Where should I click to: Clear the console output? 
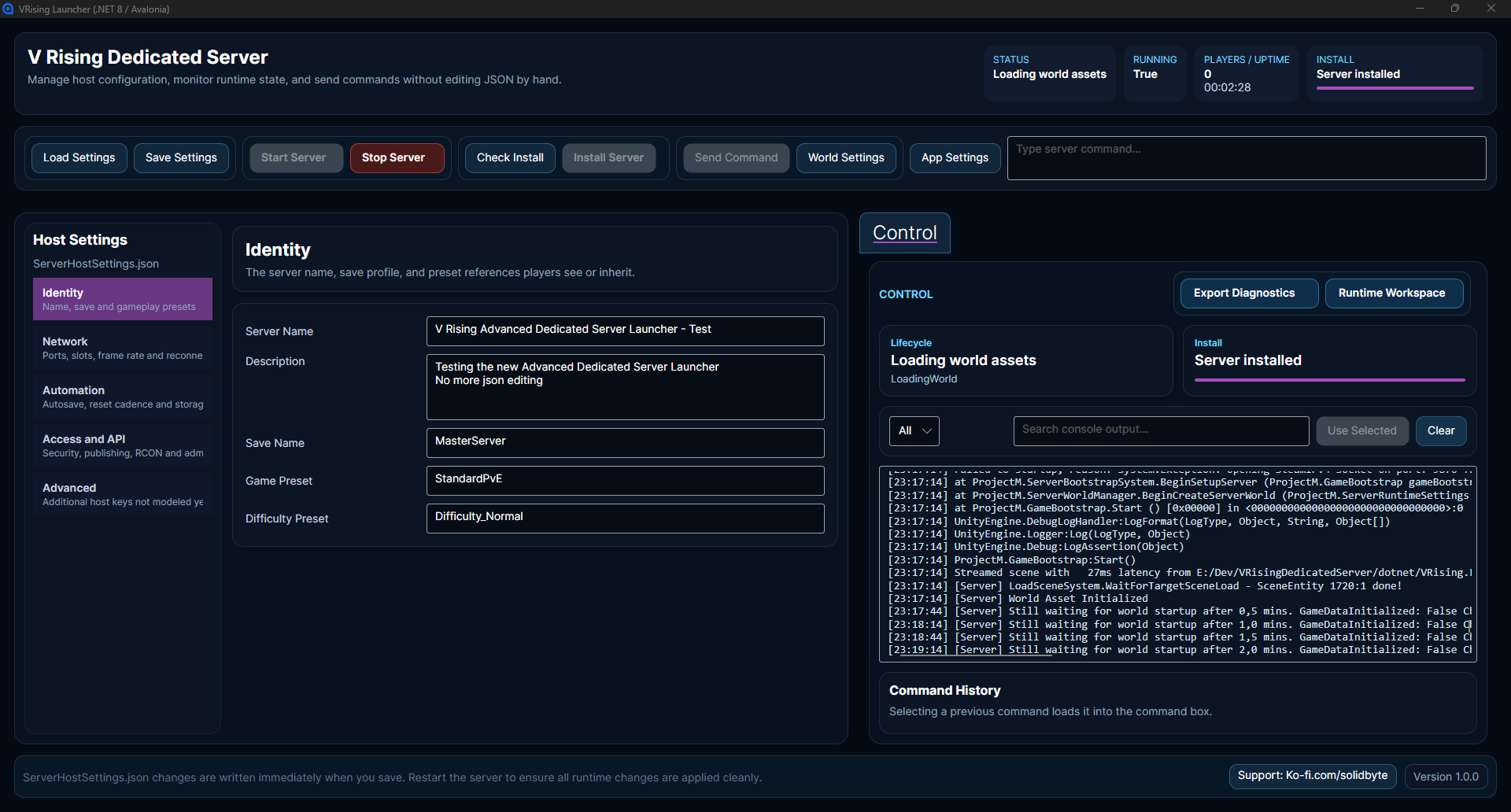[x=1441, y=431]
